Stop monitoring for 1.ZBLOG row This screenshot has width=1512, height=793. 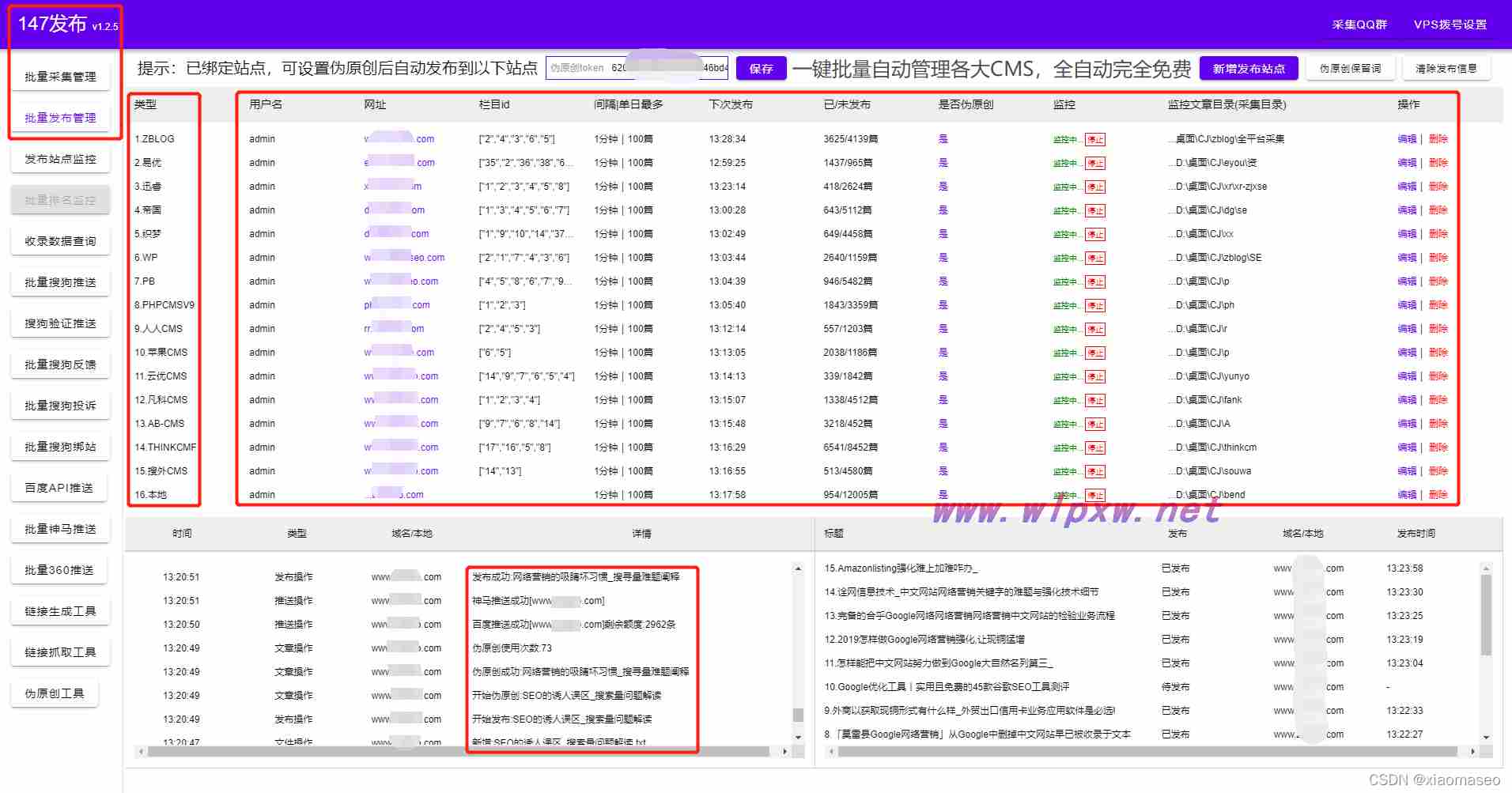pos(1095,139)
